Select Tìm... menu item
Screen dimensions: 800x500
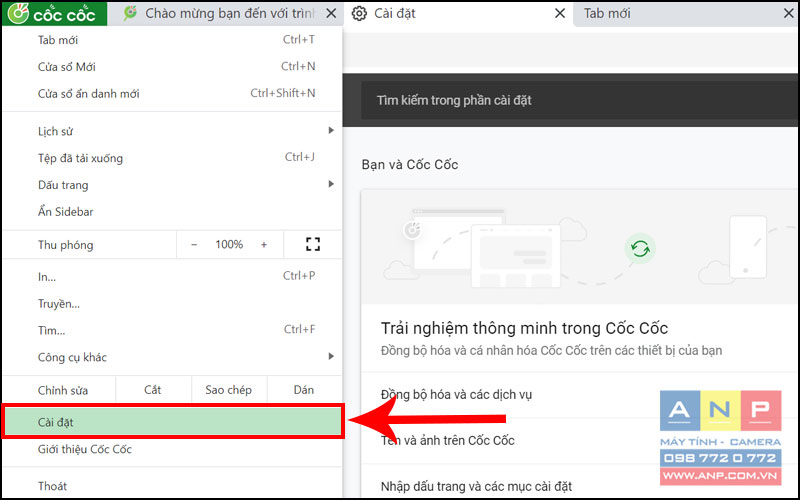pyautogui.click(x=172, y=330)
